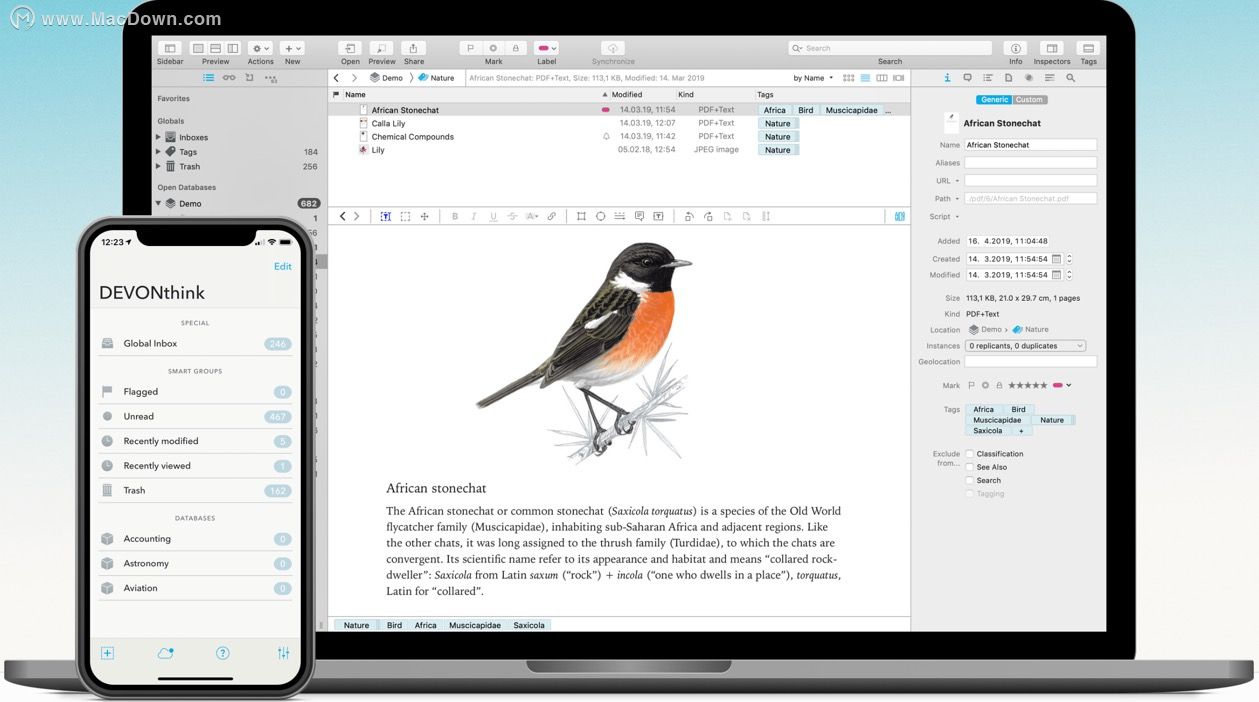Click the Aliases input field
The width and height of the screenshot is (1259, 702).
[x=1030, y=163]
